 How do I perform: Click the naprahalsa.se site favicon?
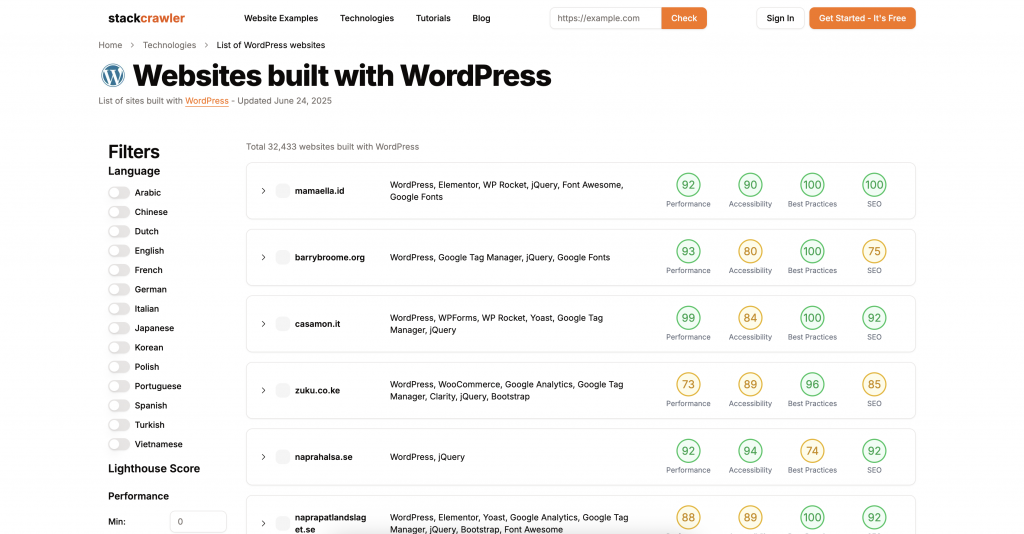[x=282, y=457]
